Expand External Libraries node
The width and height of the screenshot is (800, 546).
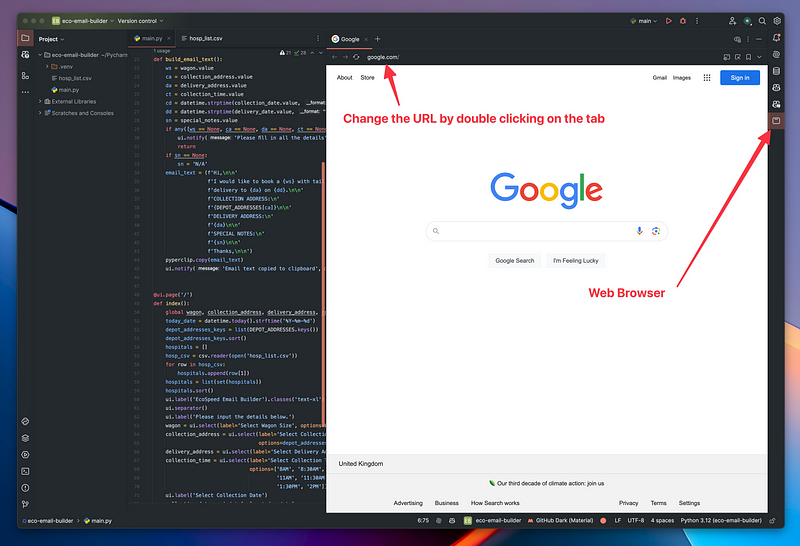click(40, 102)
